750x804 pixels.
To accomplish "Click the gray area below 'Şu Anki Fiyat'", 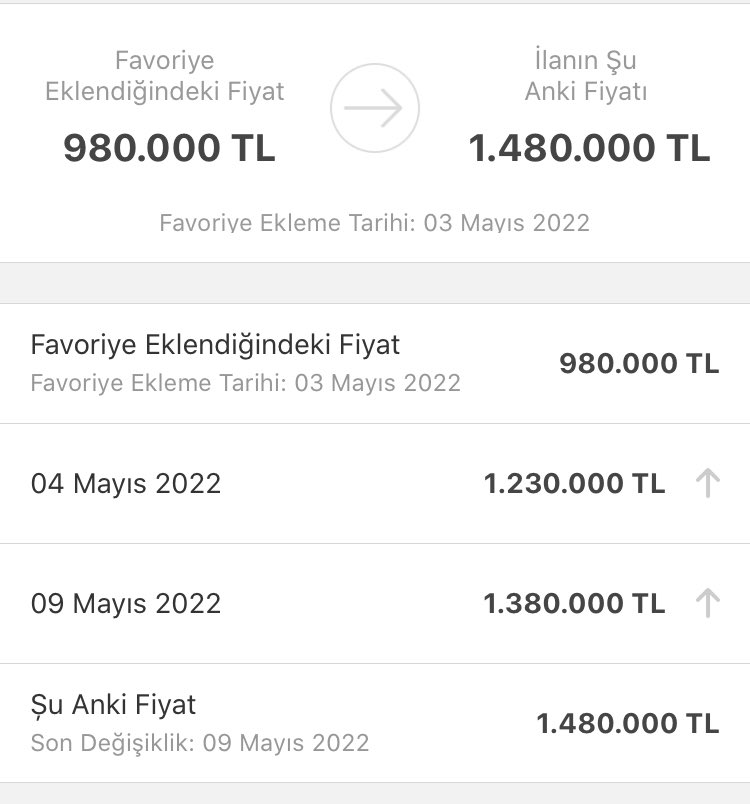I will coord(375,794).
